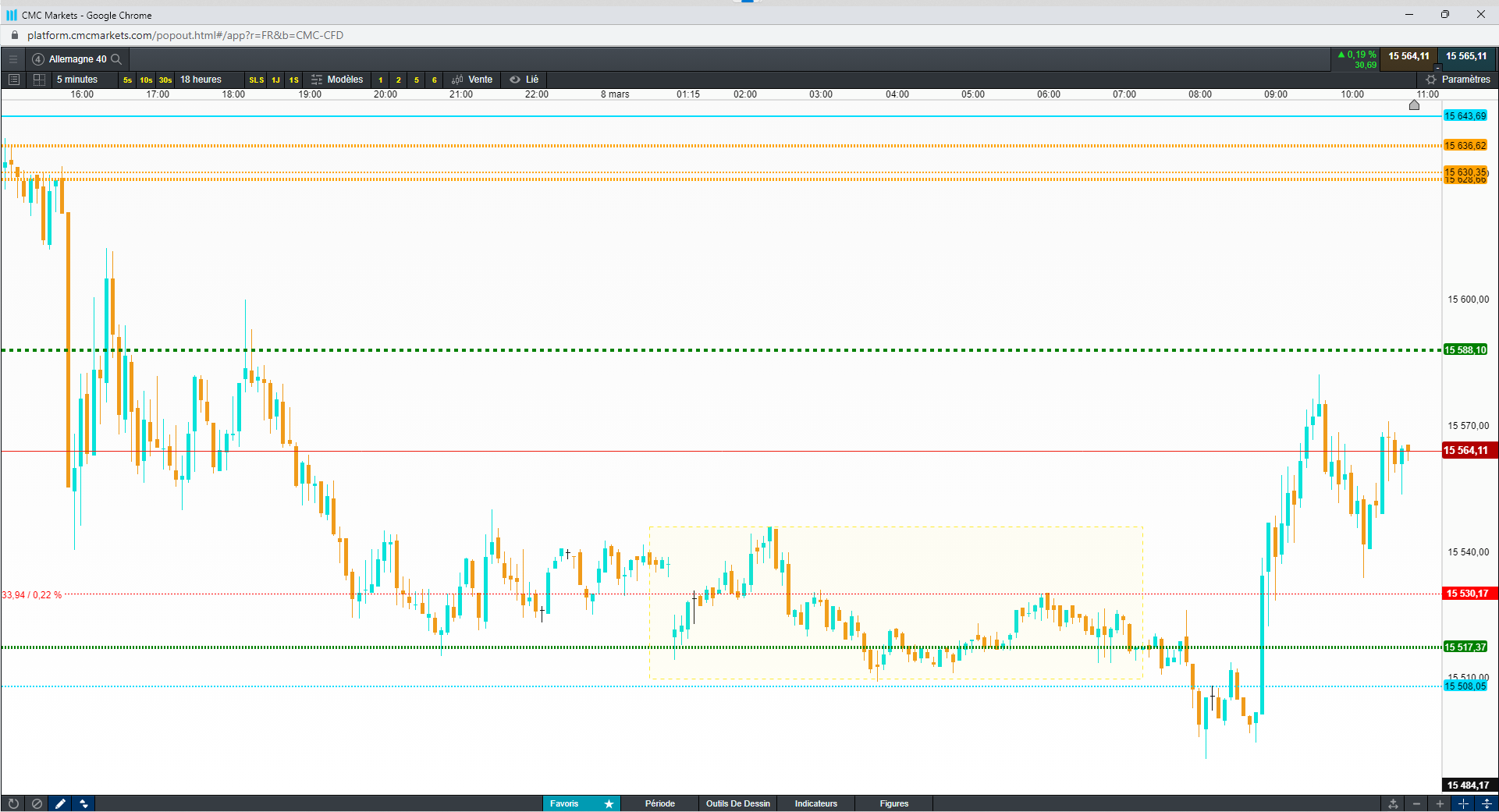The width and height of the screenshot is (1499, 812).
Task: Open the chart list panel icon
Action: (13, 80)
